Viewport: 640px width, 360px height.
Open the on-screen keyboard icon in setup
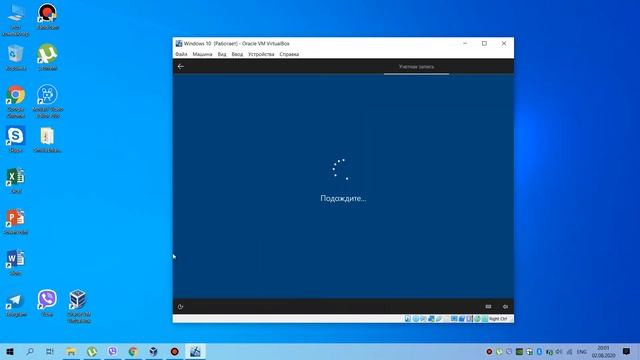pyautogui.click(x=488, y=307)
